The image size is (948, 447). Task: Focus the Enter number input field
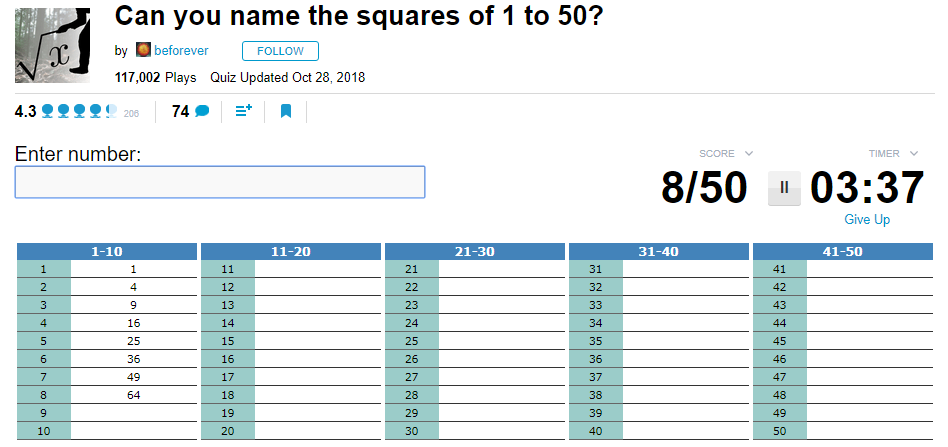[x=220, y=182]
